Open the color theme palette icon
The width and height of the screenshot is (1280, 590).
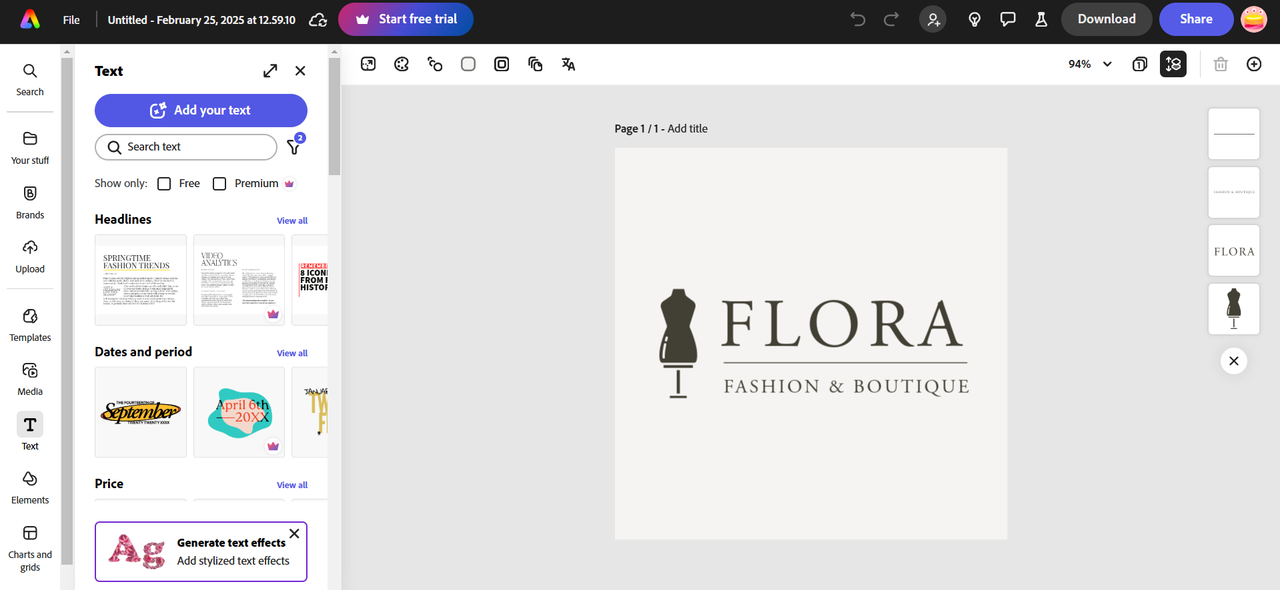pos(401,64)
